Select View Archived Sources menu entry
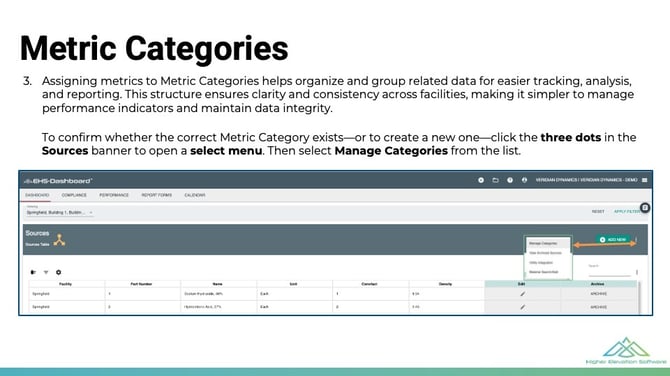 (548, 253)
